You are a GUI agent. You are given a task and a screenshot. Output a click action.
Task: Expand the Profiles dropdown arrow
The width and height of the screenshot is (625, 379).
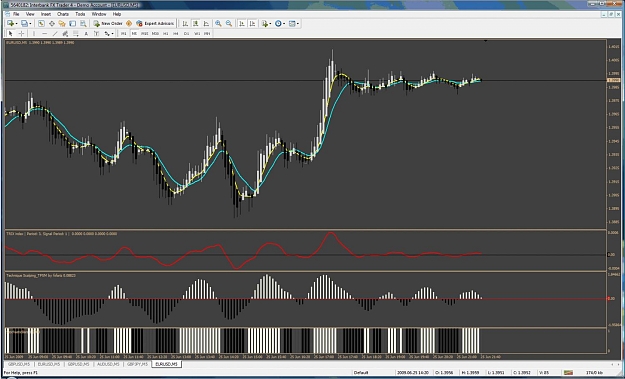point(30,24)
